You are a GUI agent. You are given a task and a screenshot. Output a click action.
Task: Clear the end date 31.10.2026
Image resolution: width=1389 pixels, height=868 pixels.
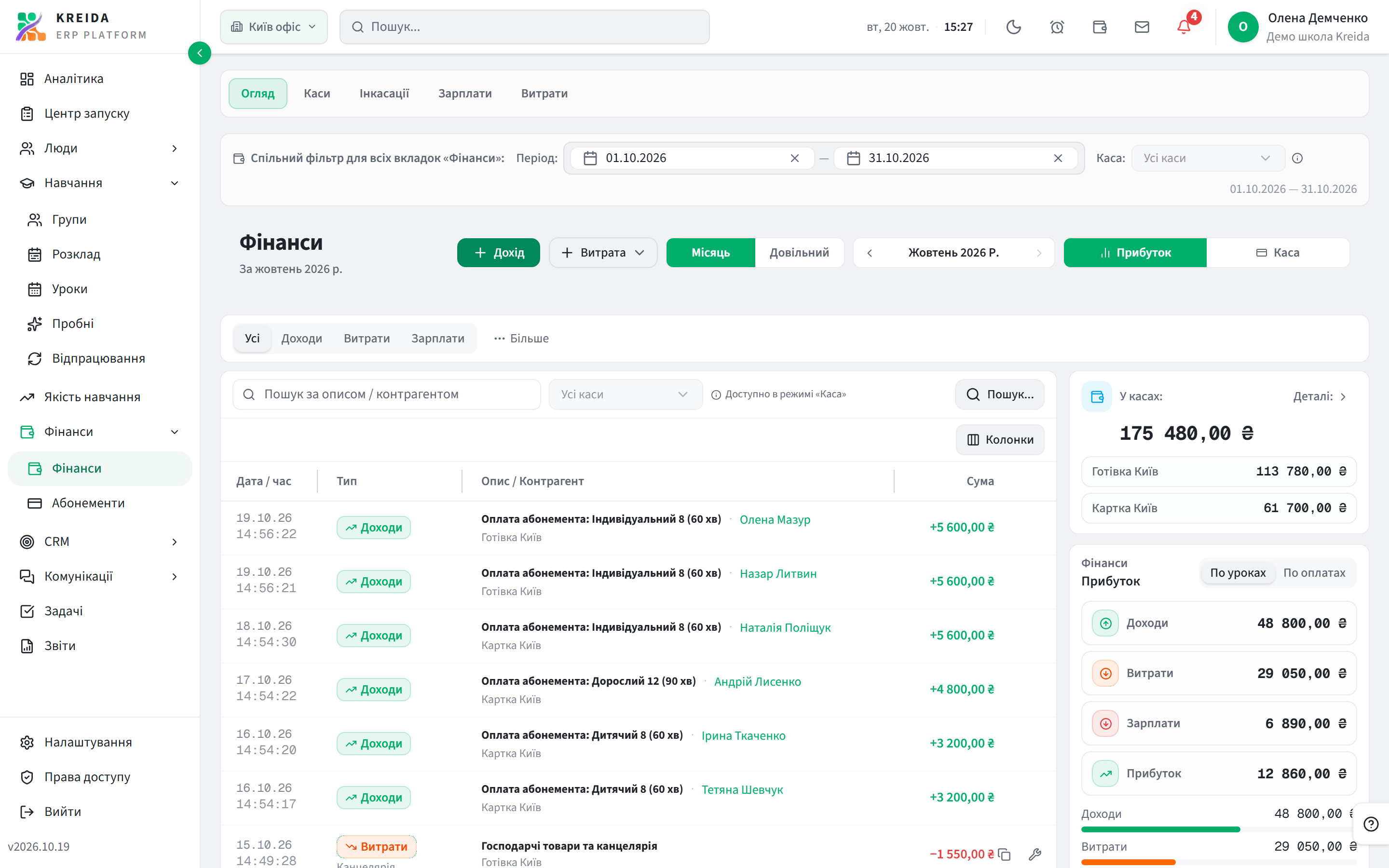[x=1058, y=159]
